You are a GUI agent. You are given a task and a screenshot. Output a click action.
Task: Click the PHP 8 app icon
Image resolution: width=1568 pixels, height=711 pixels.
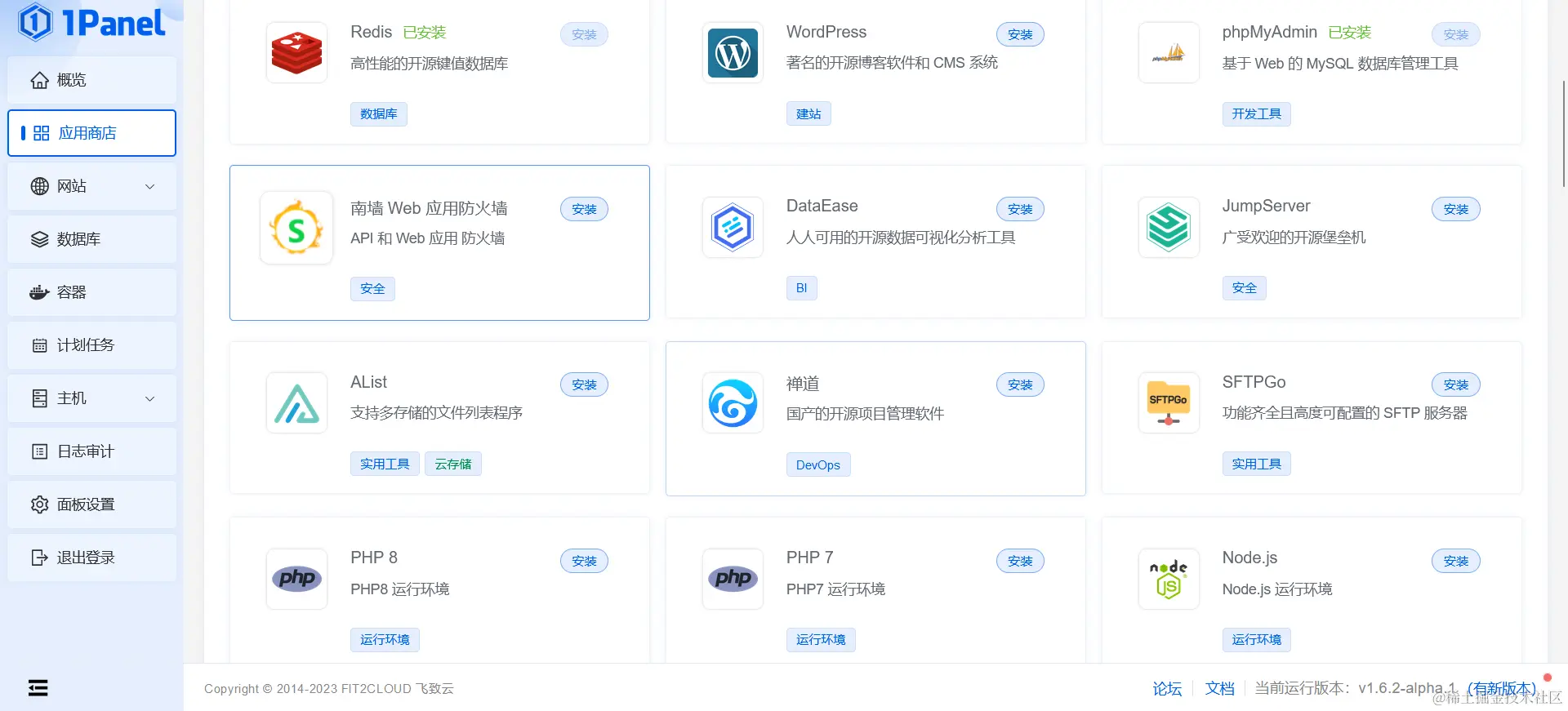pyautogui.click(x=296, y=579)
